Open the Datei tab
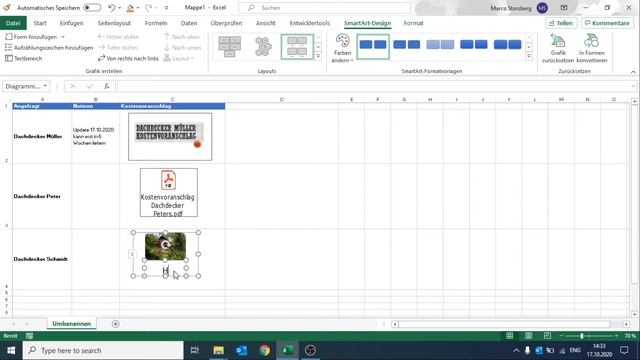Screen dimensions: 640x360 pyautogui.click(x=13, y=23)
